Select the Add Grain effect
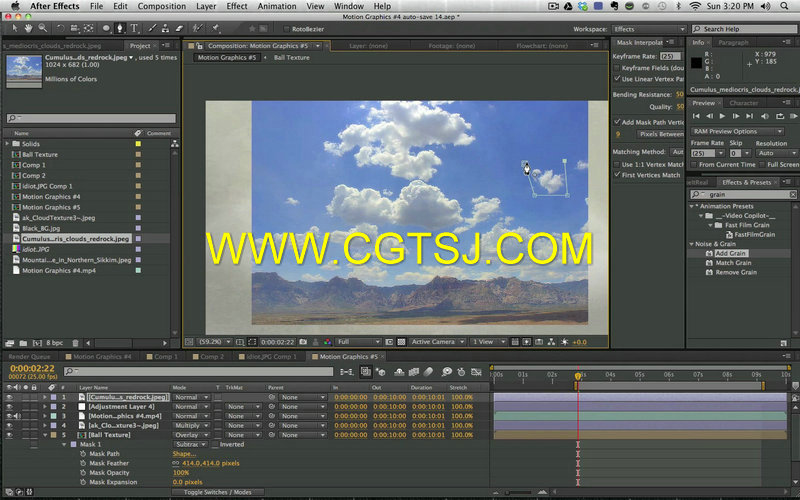Image resolution: width=800 pixels, height=500 pixels. pyautogui.click(x=731, y=253)
